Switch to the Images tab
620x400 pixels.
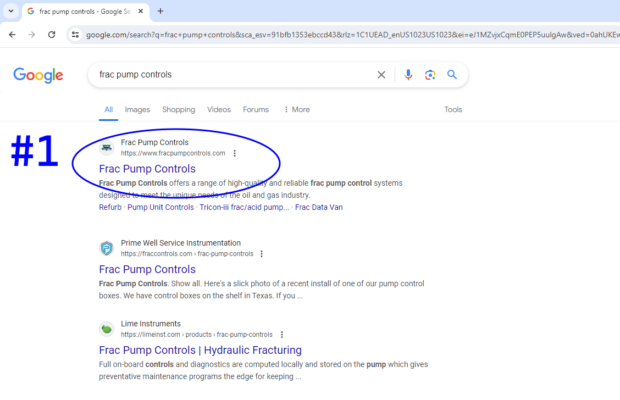137,110
